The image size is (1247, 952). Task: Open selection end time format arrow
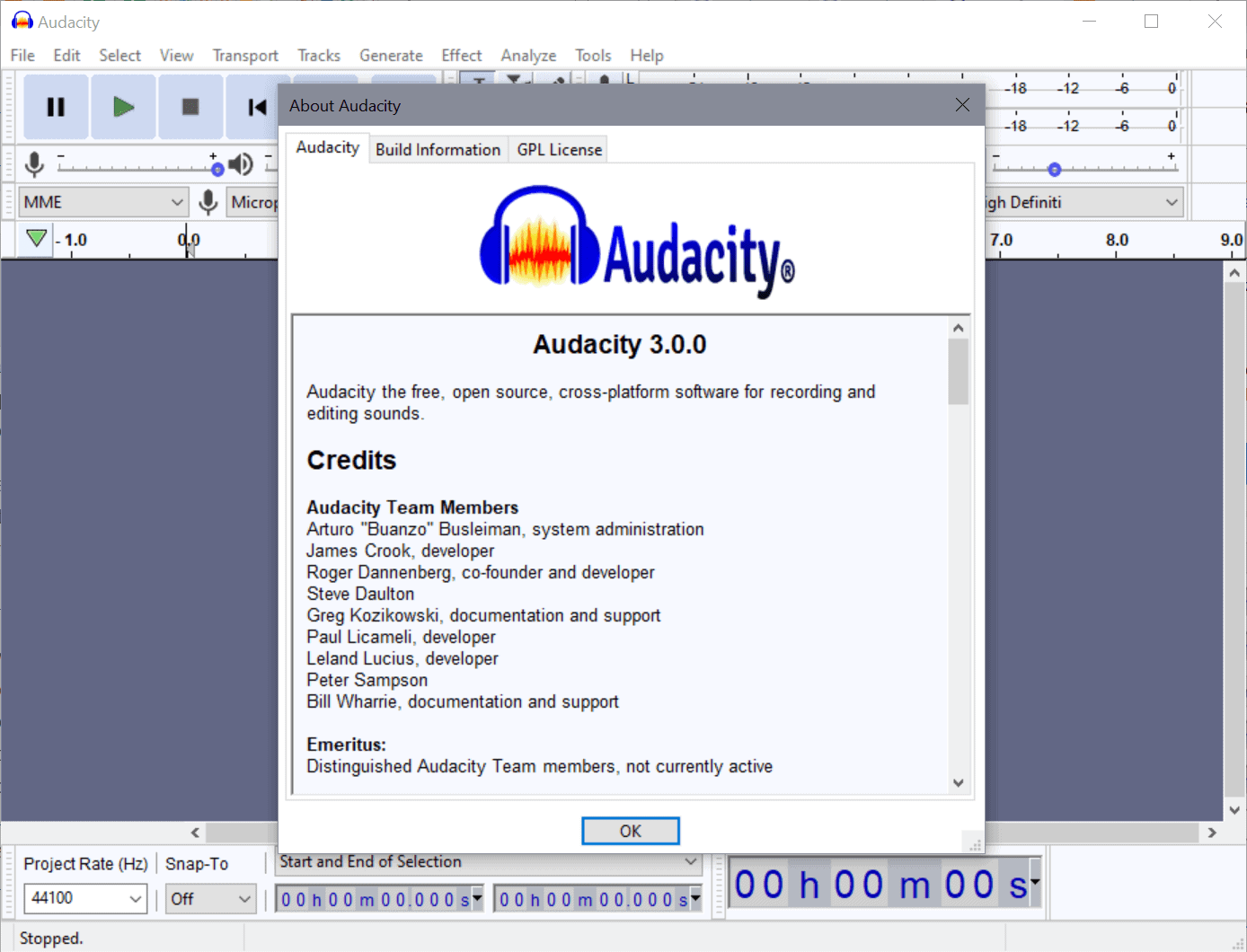point(695,897)
